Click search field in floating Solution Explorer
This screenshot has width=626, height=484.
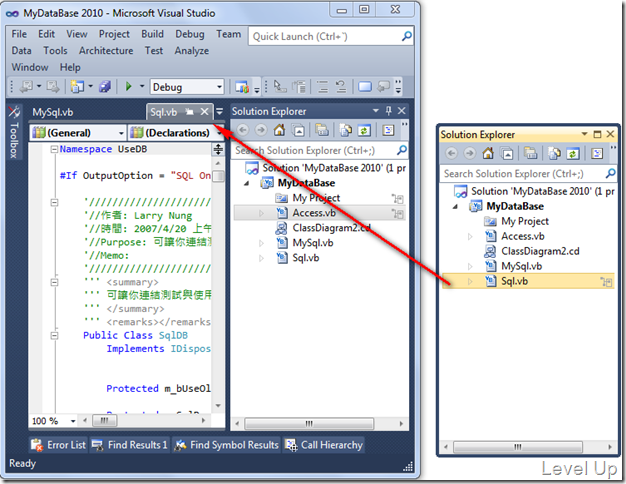pyautogui.click(x=529, y=174)
